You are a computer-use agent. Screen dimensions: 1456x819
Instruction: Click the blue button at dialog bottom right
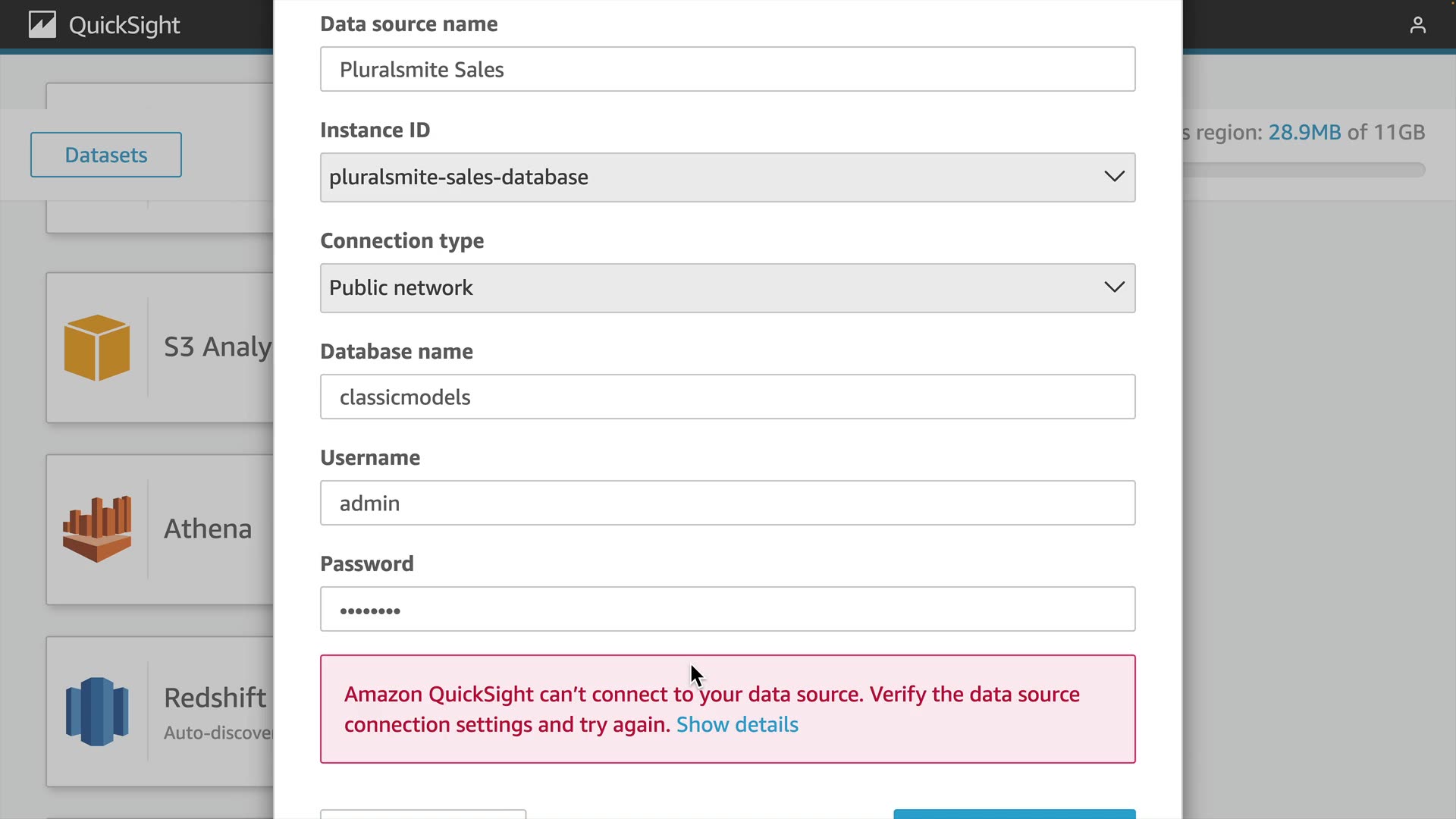(x=1014, y=814)
